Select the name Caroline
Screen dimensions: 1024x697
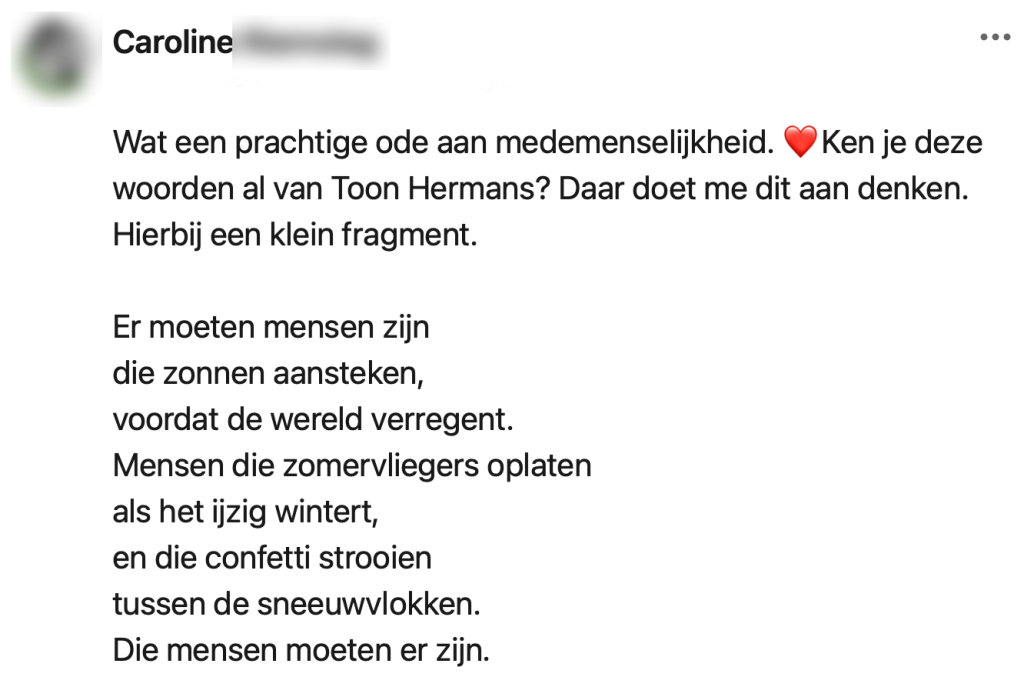[x=171, y=43]
